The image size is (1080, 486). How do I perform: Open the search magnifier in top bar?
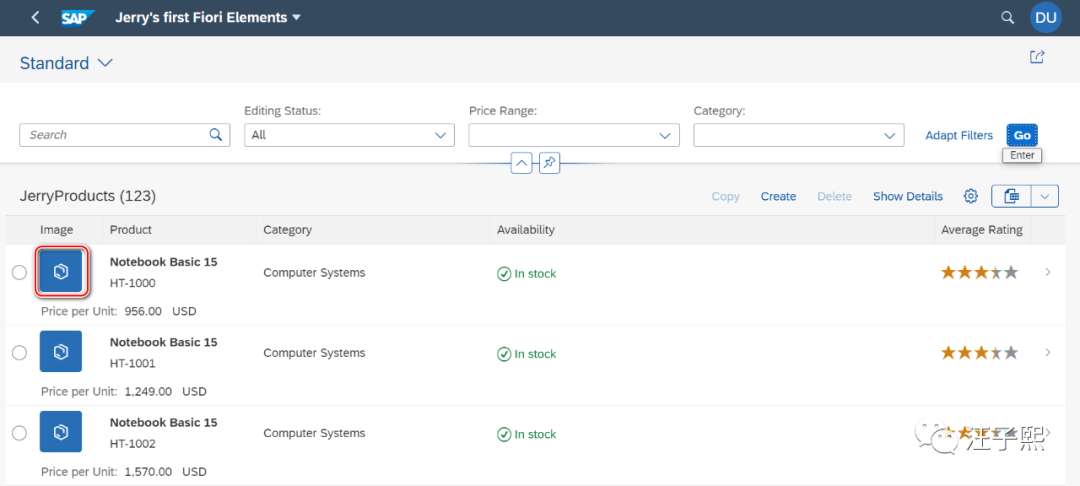click(x=1008, y=17)
